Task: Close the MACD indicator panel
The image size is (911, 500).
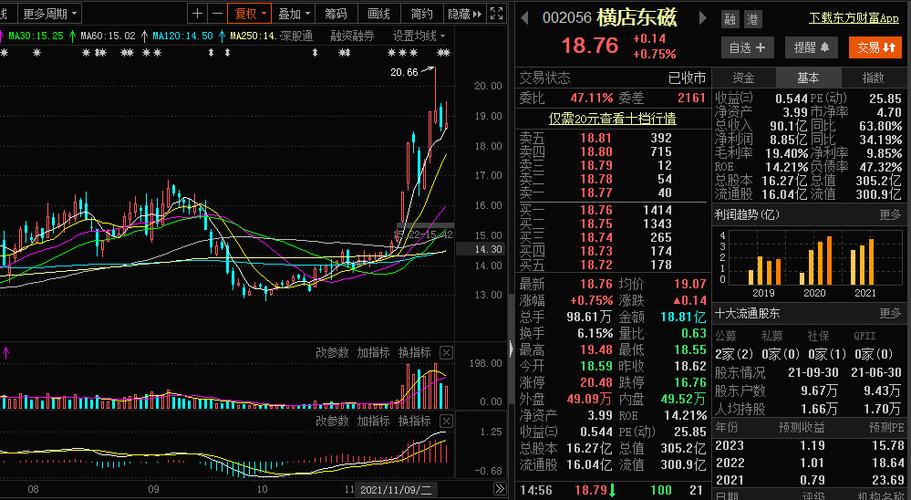Action: [x=446, y=421]
